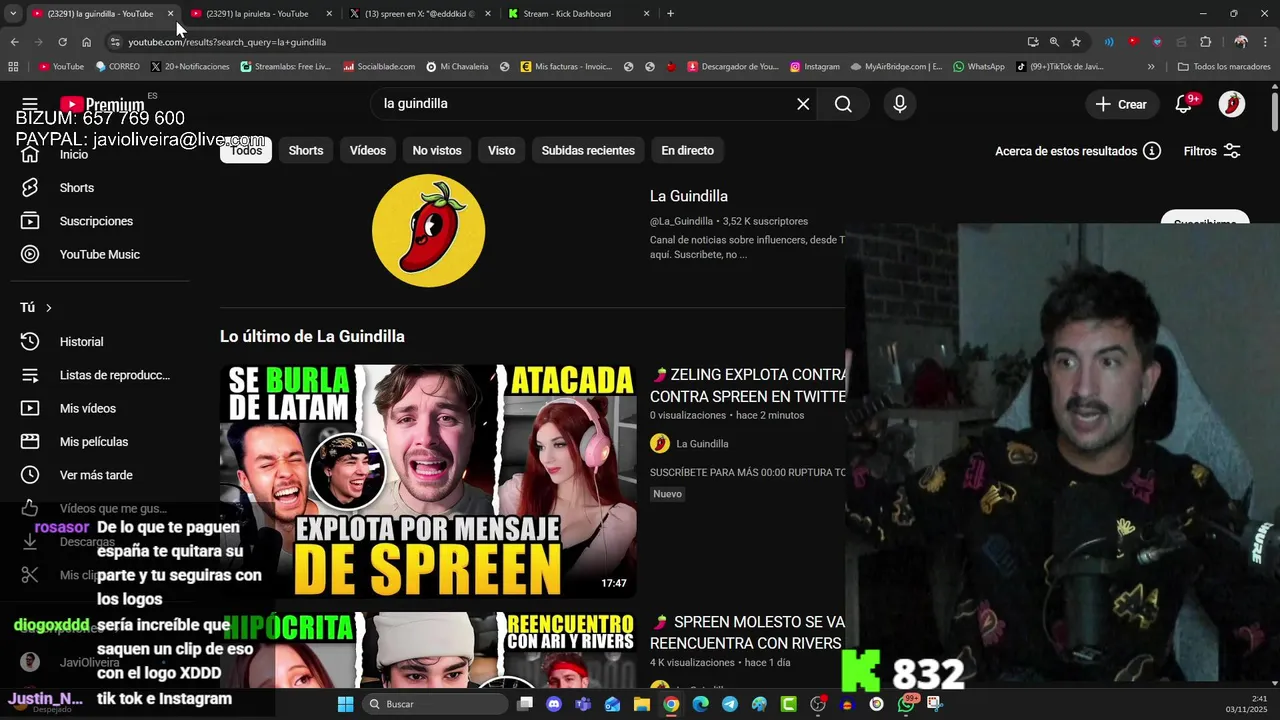
Task: Open the tab search dropdown arrow
Action: tap(13, 14)
